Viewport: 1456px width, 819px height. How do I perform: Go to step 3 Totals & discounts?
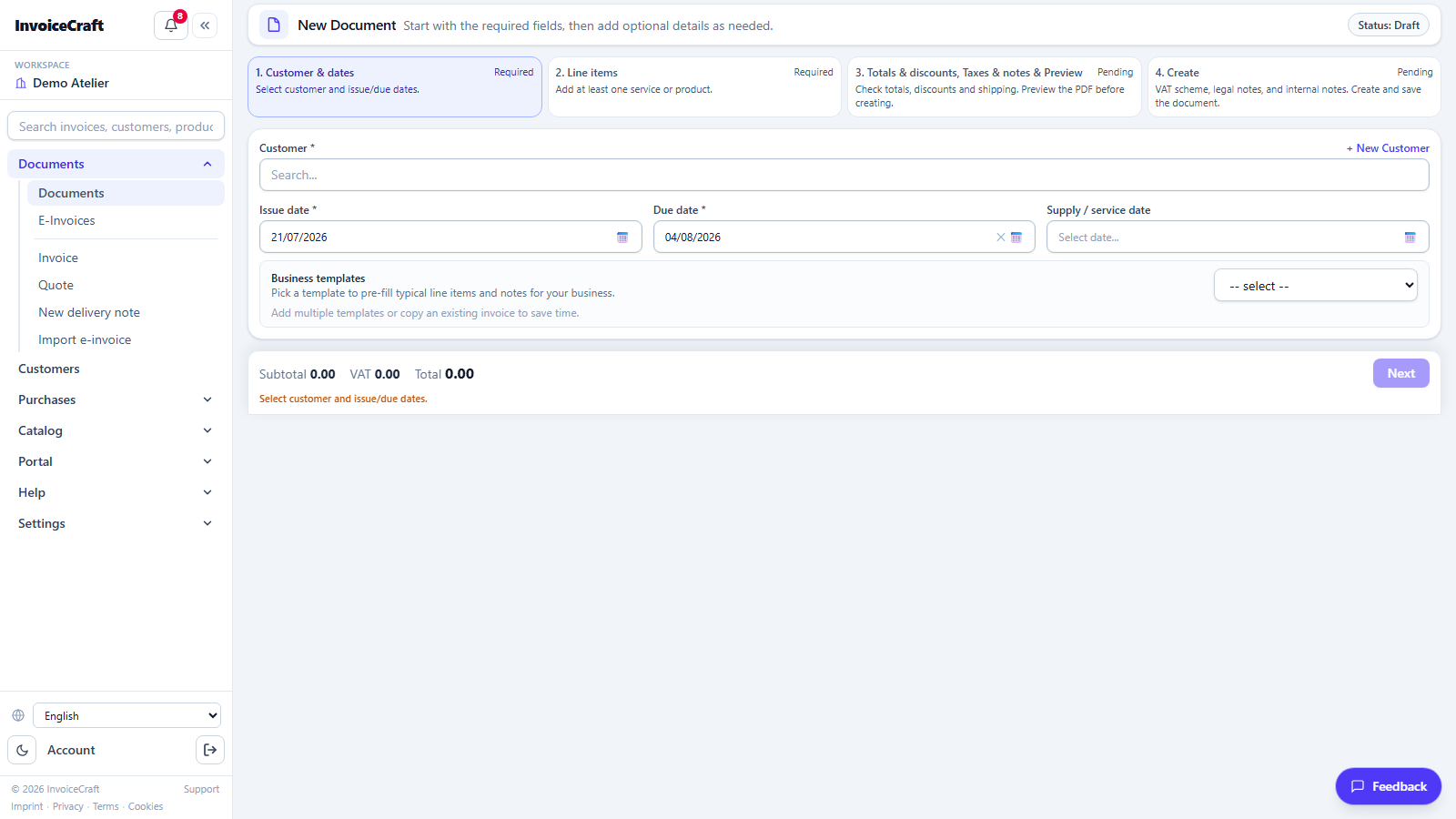coord(995,86)
